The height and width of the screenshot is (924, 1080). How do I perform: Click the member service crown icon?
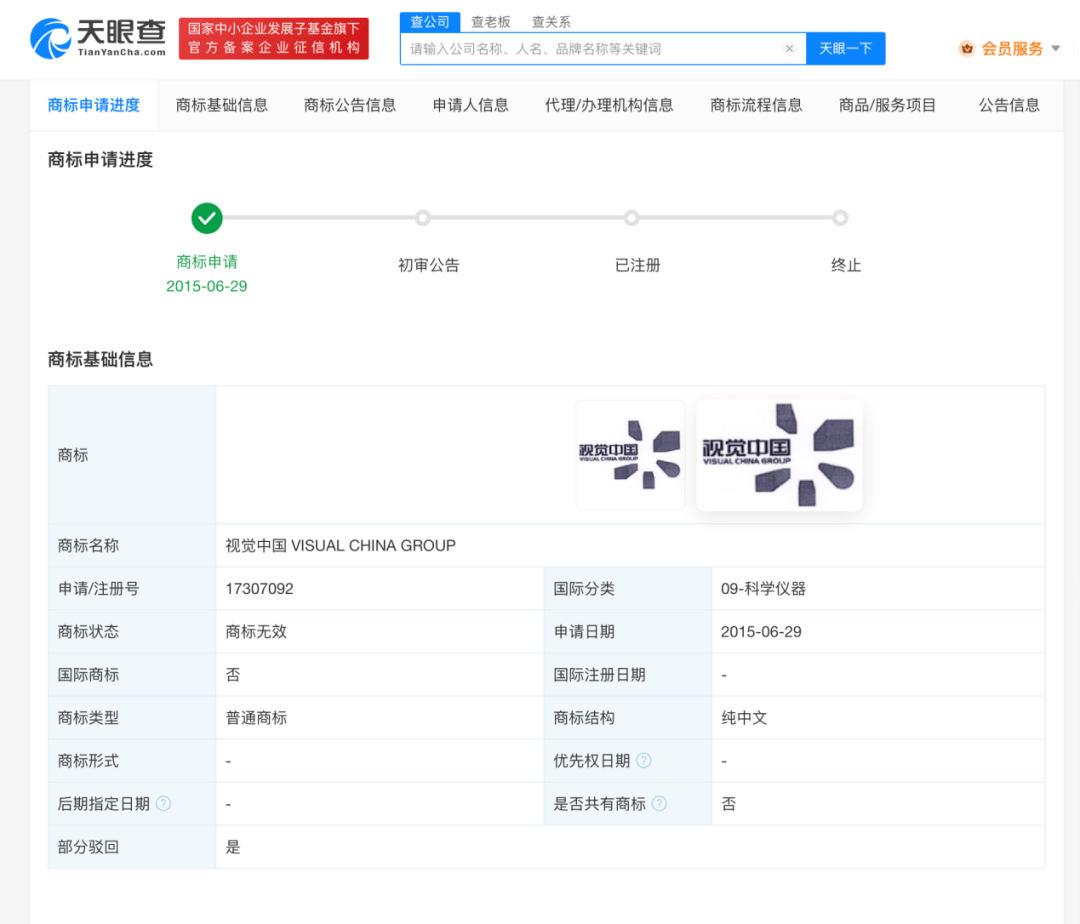pyautogui.click(x=966, y=48)
